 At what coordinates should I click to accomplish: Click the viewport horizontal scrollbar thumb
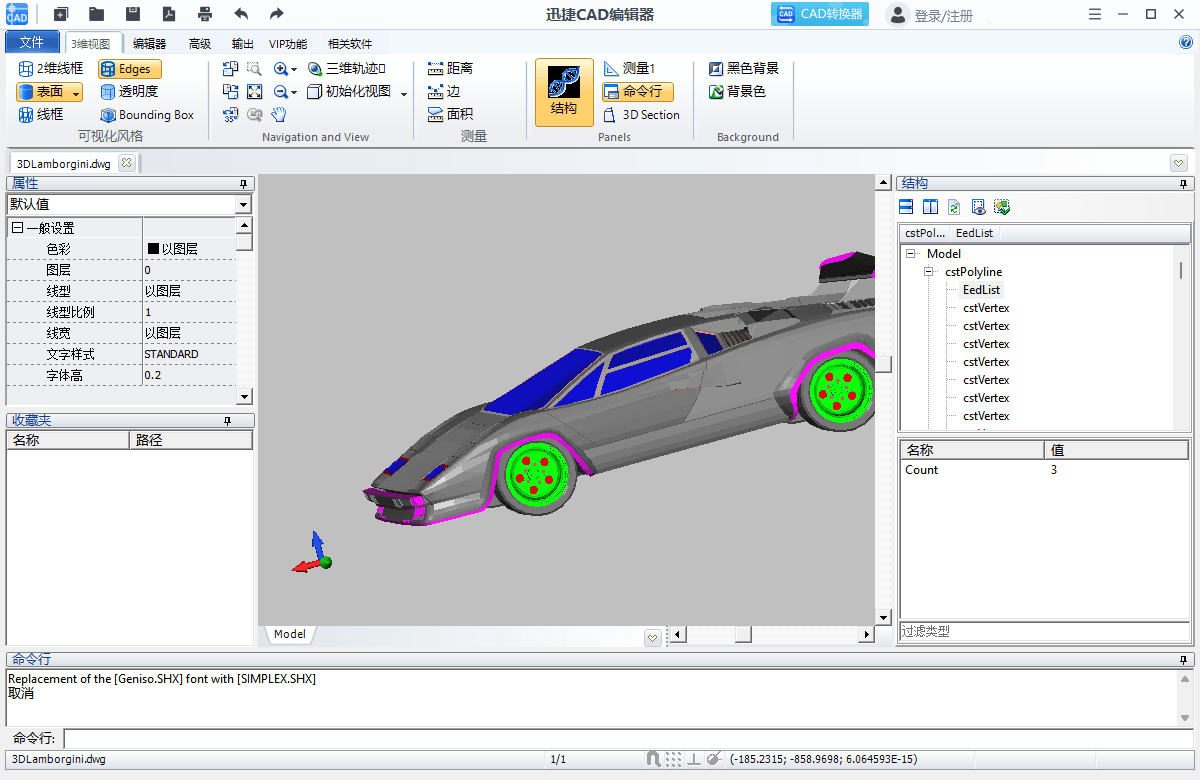pos(743,635)
